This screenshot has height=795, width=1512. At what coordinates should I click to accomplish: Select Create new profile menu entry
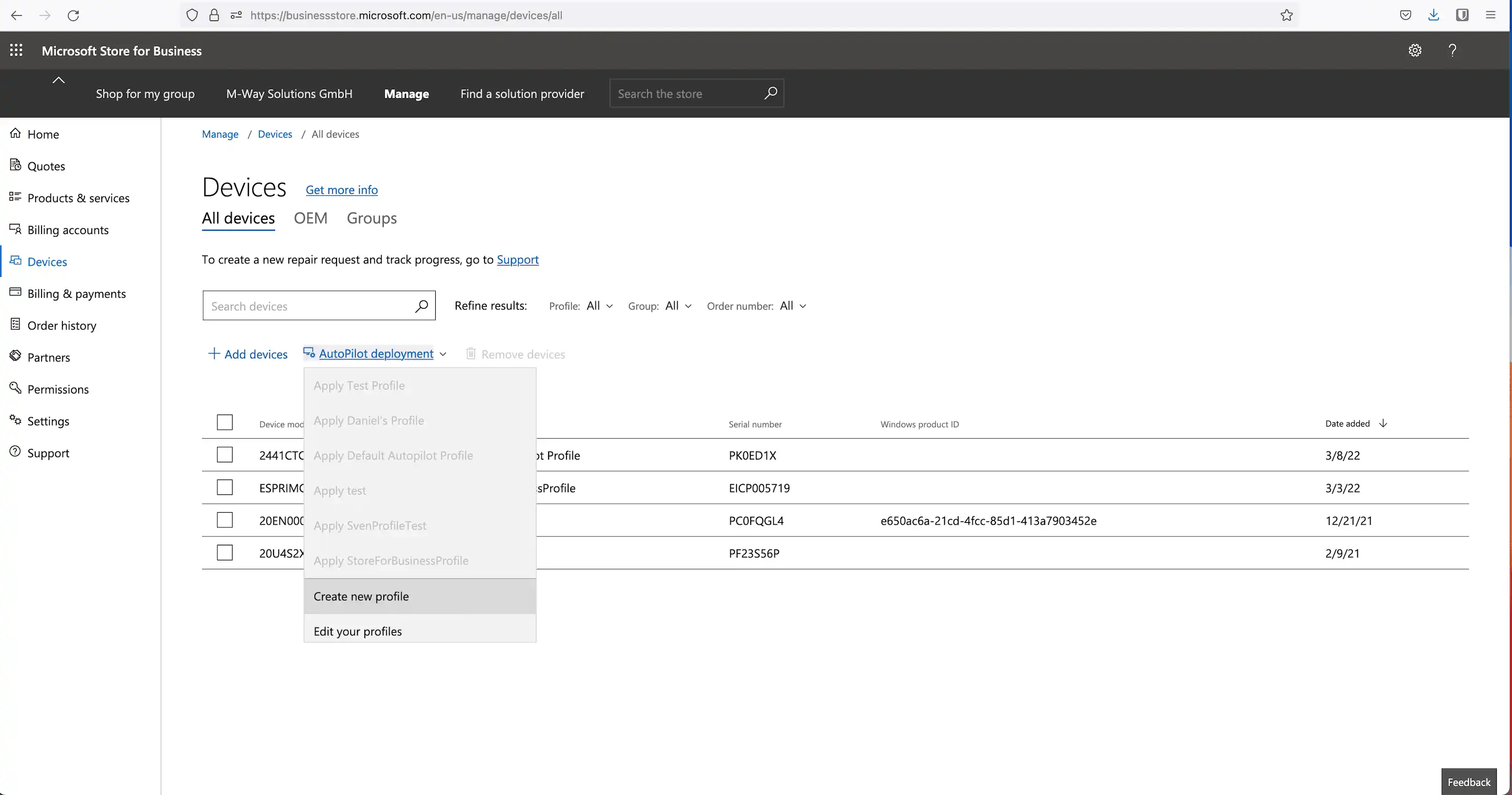[420, 596]
